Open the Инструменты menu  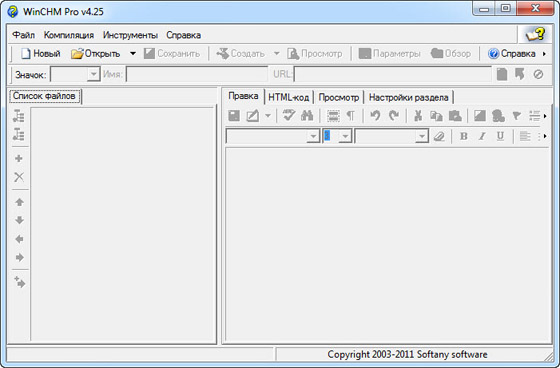pyautogui.click(x=130, y=35)
